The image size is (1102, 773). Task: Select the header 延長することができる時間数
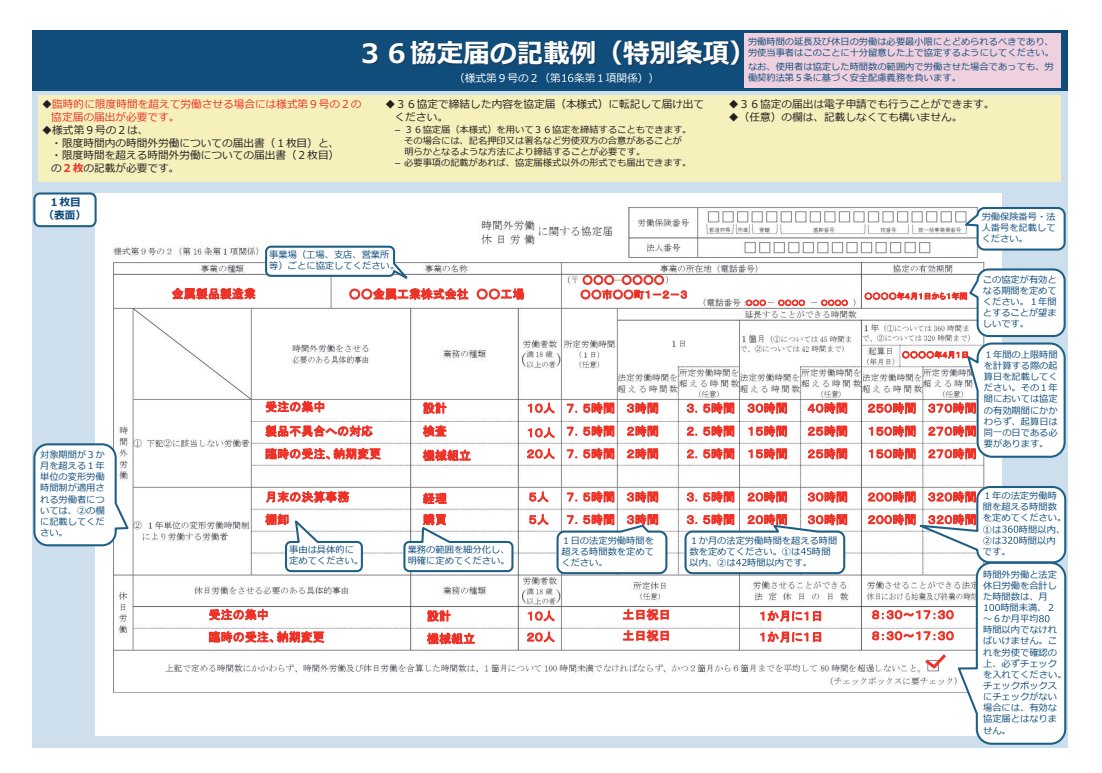(x=800, y=314)
